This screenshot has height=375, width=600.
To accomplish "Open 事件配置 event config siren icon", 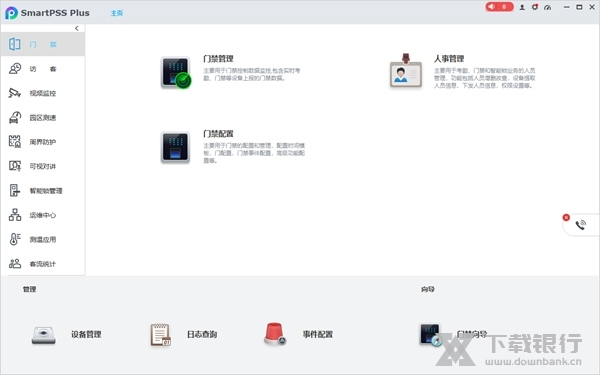I will (275, 334).
